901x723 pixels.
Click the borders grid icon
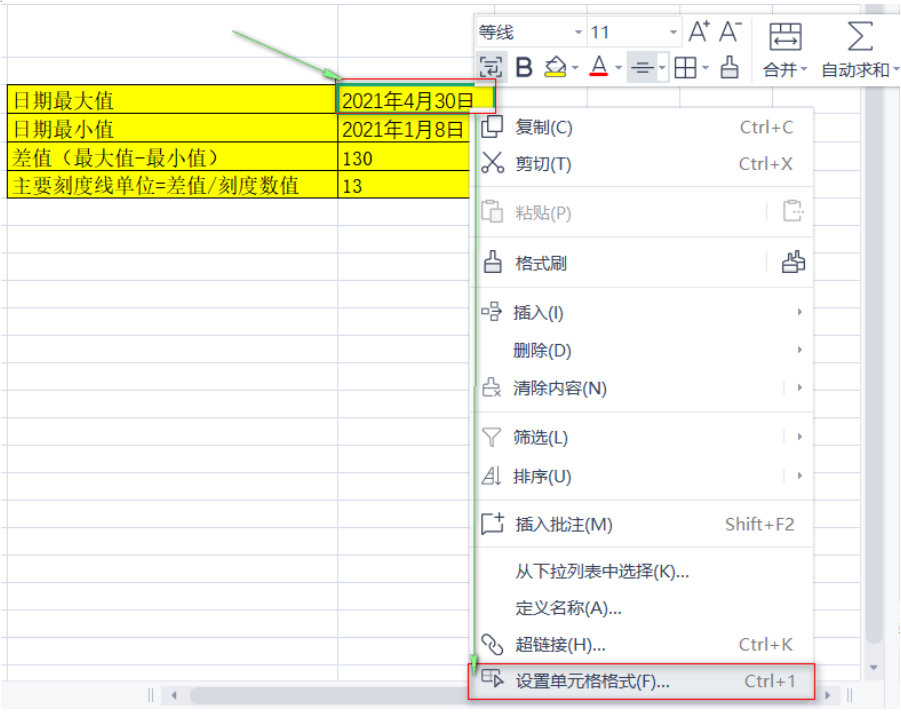685,68
